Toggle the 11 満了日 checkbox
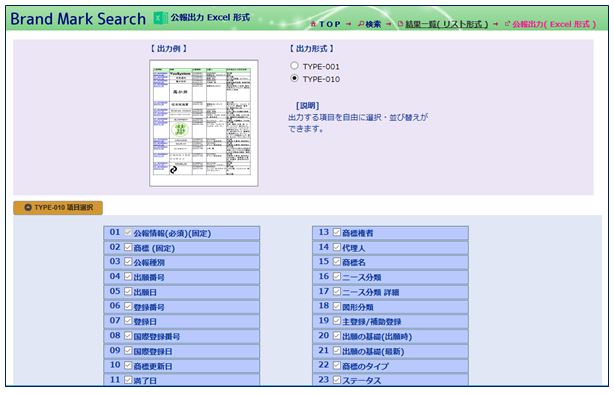Image resolution: width=614 pixels, height=394 pixels. (x=128, y=380)
